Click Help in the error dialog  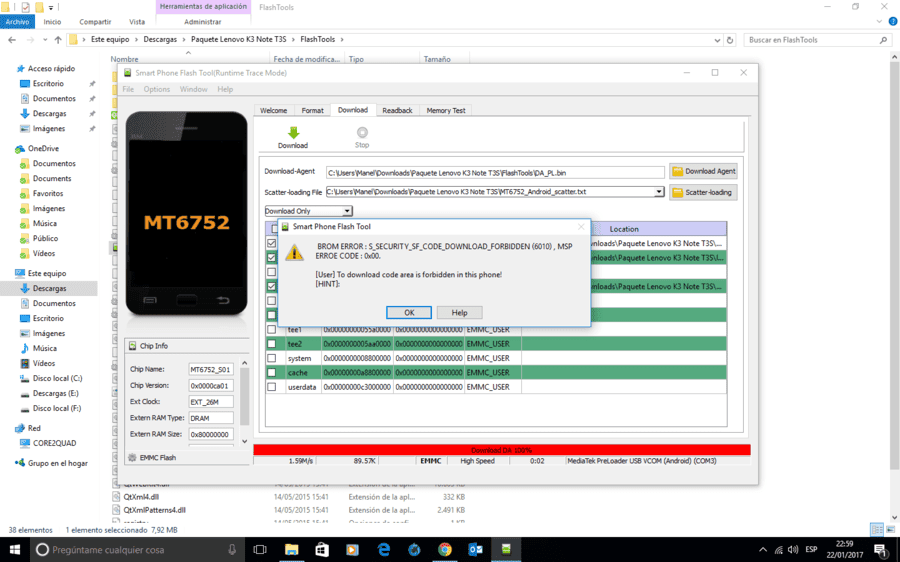[459, 312]
